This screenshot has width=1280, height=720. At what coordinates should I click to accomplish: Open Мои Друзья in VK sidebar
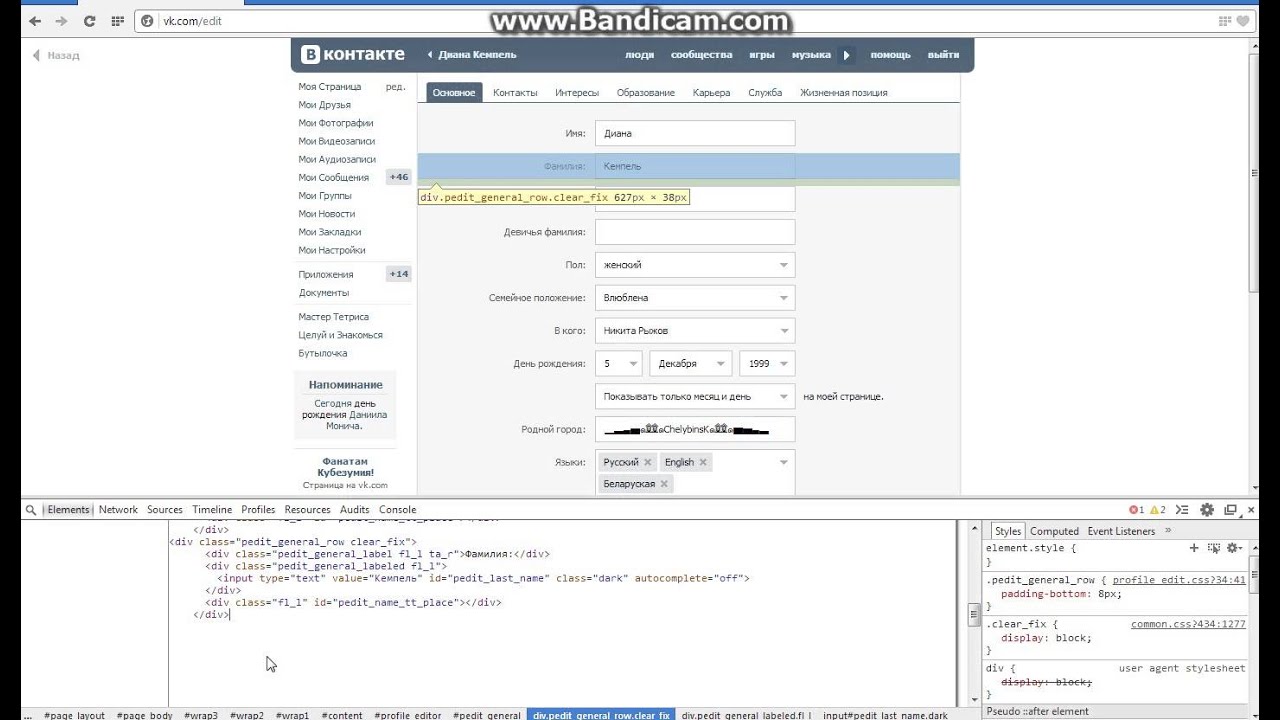pos(324,105)
